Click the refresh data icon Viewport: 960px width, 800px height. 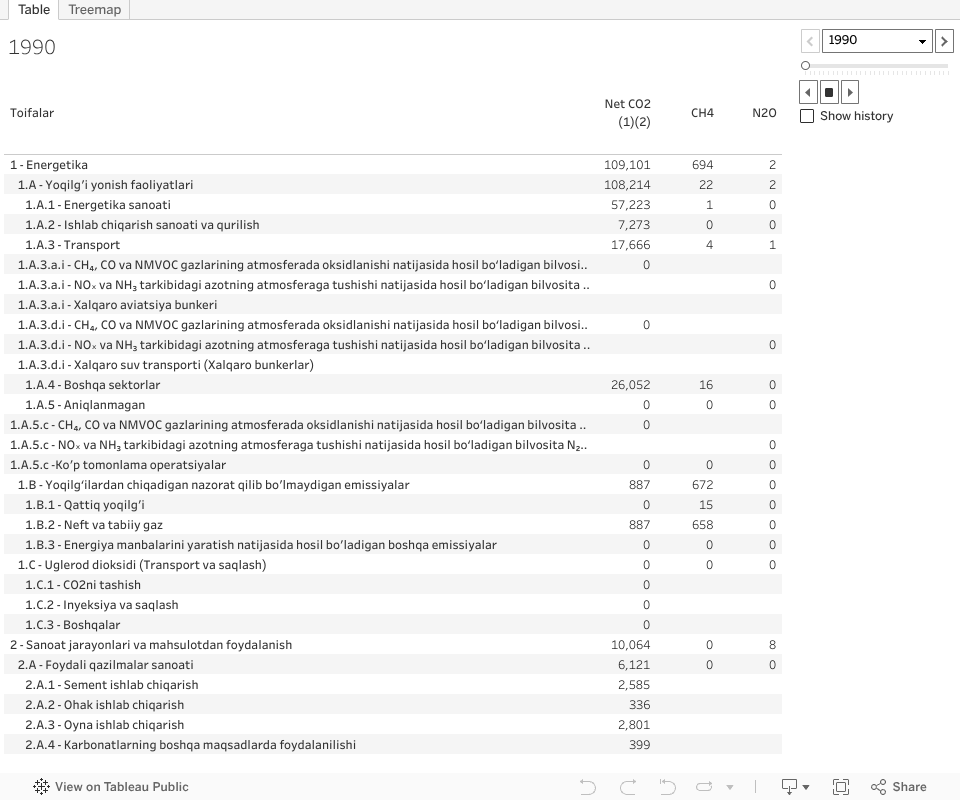pos(704,787)
